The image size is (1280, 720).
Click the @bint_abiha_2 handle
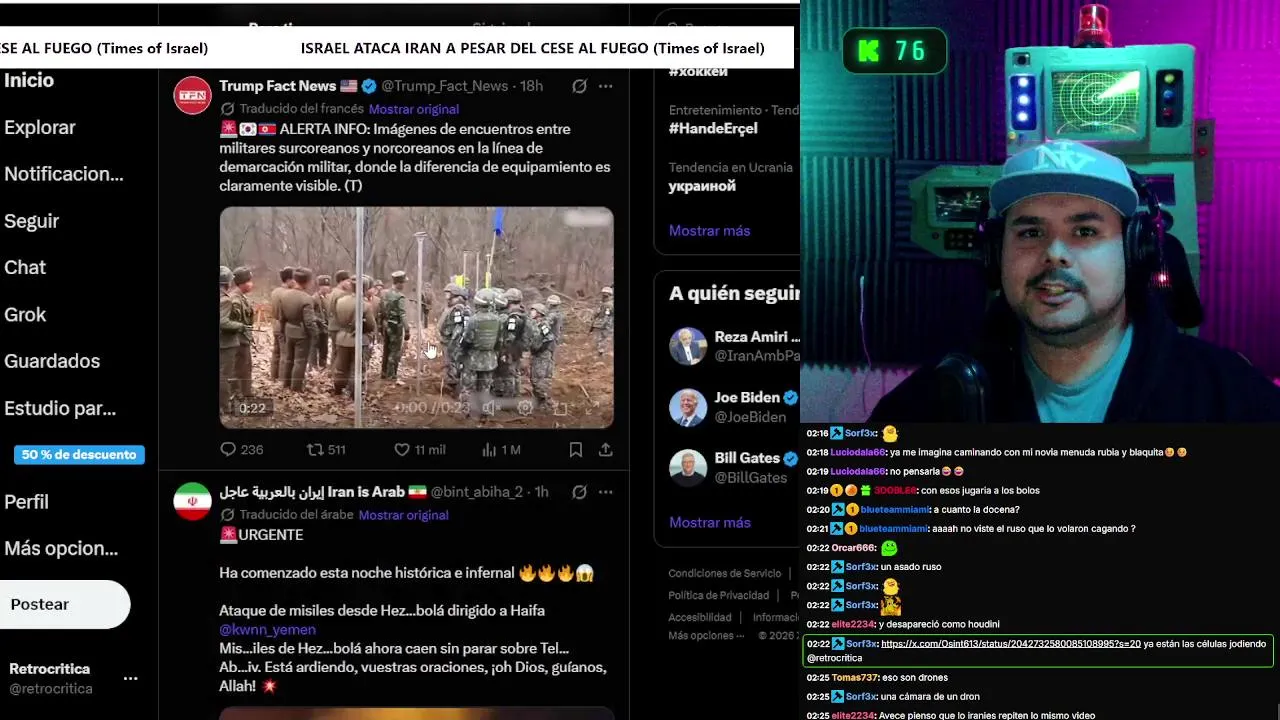click(x=477, y=492)
